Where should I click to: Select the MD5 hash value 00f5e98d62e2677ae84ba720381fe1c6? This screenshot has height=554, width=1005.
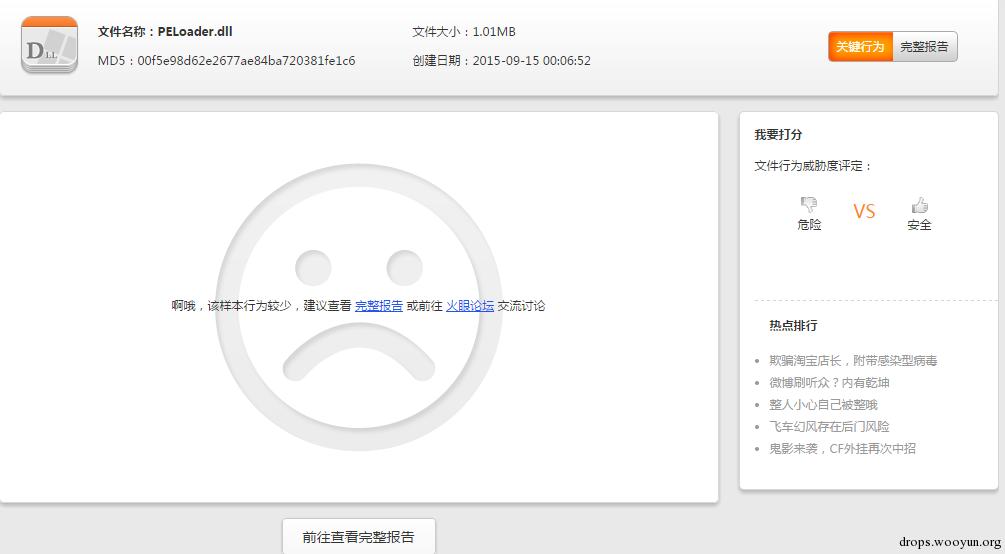coord(246,61)
